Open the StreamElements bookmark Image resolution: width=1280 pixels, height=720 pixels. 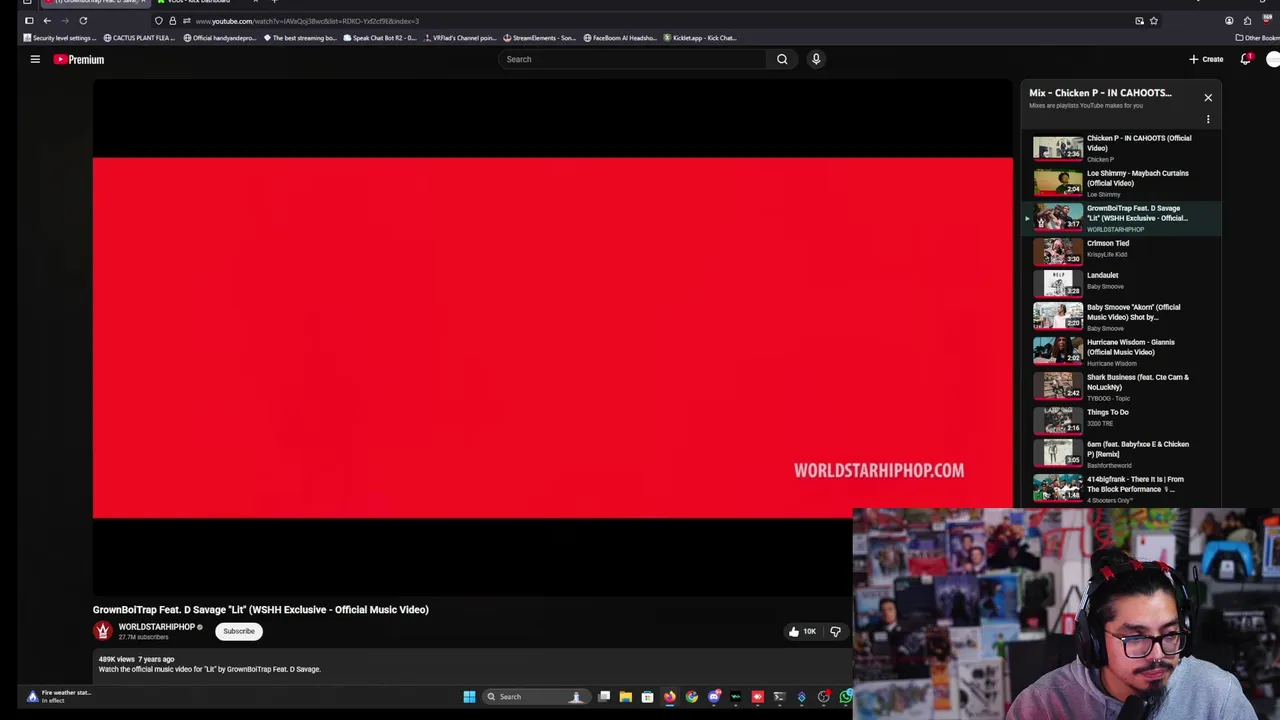coord(539,38)
